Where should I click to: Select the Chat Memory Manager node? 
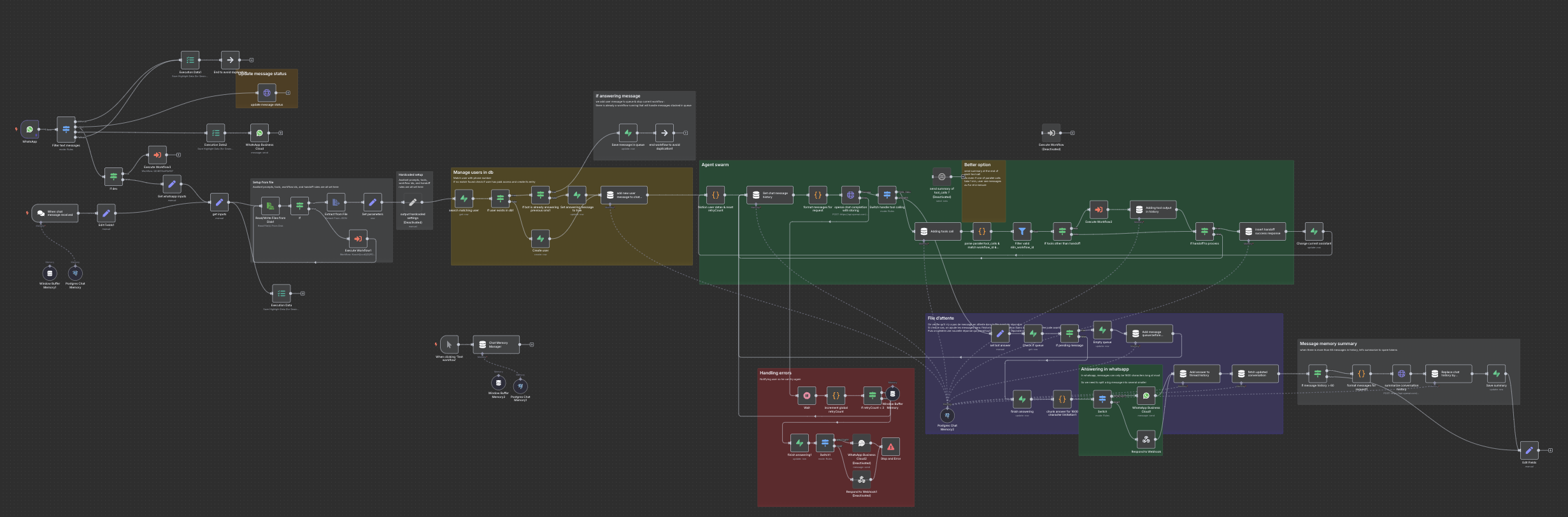coord(495,344)
